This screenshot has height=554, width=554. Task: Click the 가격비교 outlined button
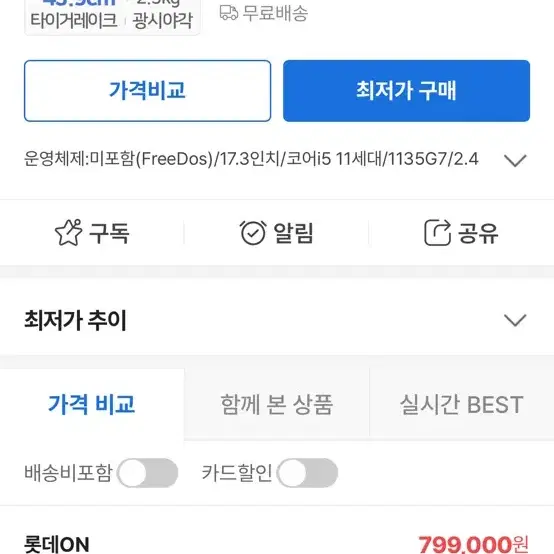[x=148, y=91]
